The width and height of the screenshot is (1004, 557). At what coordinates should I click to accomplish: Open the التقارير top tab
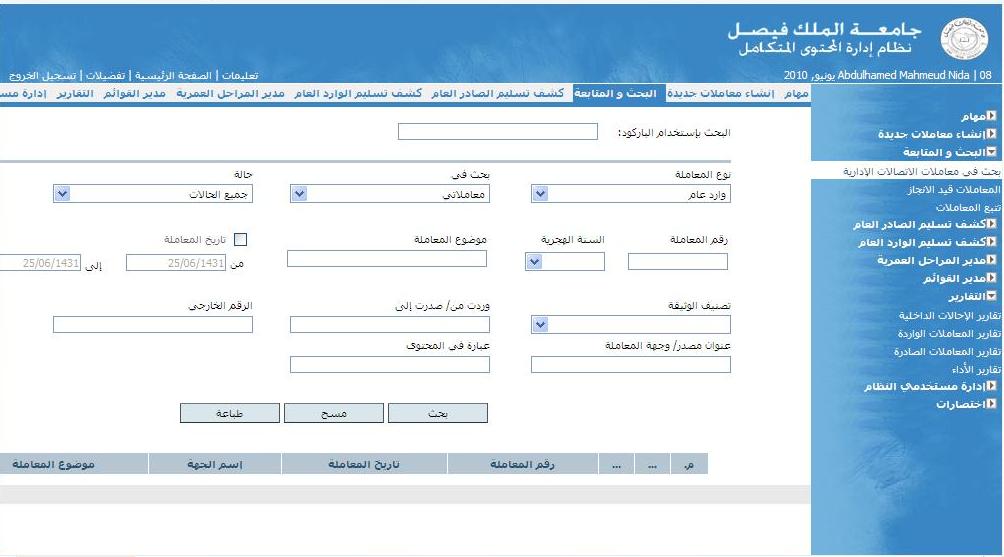75,93
